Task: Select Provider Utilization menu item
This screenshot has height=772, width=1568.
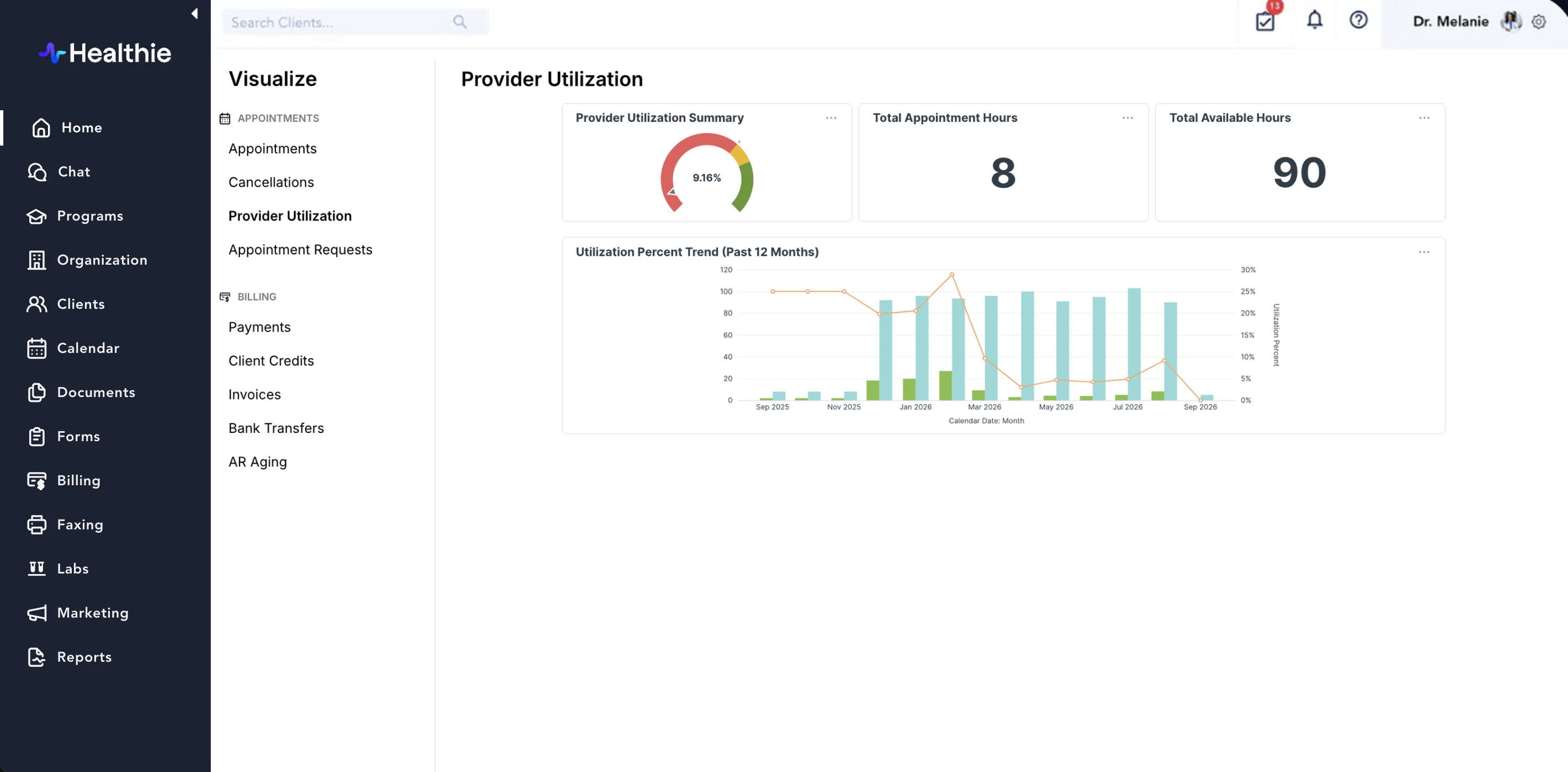Action: [x=290, y=216]
